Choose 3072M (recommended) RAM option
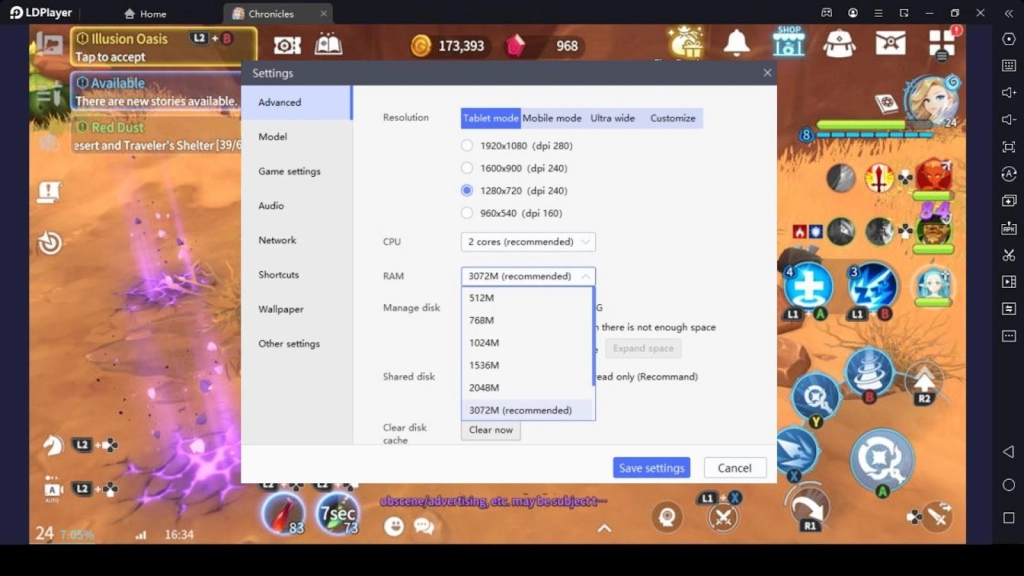This screenshot has width=1024, height=576. tap(527, 410)
